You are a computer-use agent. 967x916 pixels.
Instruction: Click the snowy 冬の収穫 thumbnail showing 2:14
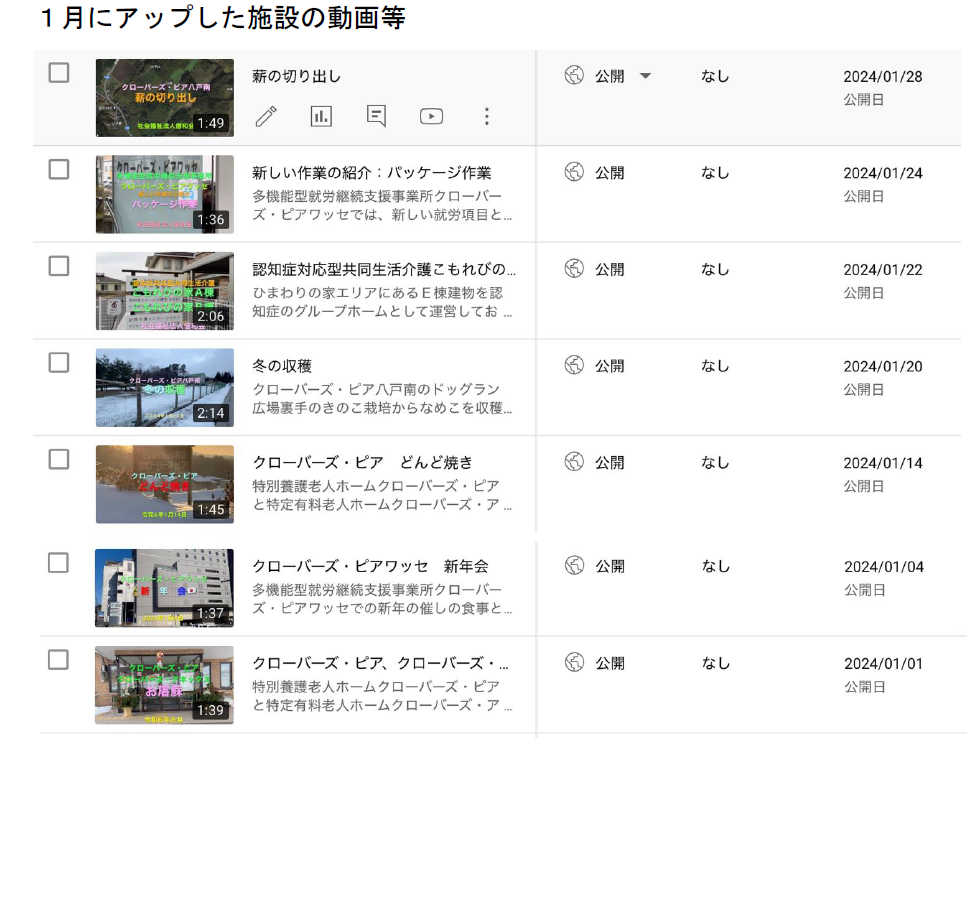pyautogui.click(x=165, y=387)
